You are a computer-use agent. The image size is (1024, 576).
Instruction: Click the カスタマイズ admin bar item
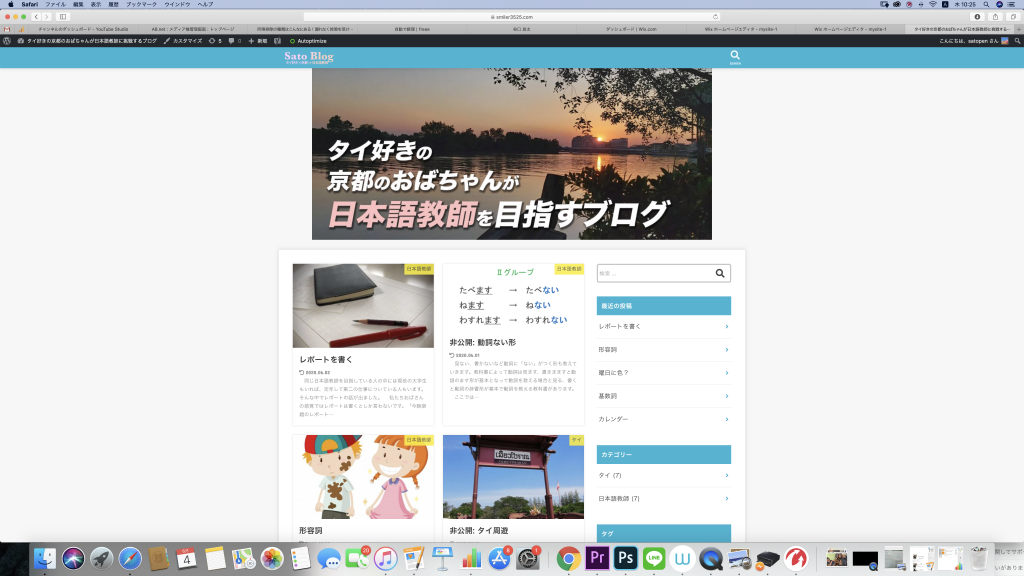click(x=183, y=40)
